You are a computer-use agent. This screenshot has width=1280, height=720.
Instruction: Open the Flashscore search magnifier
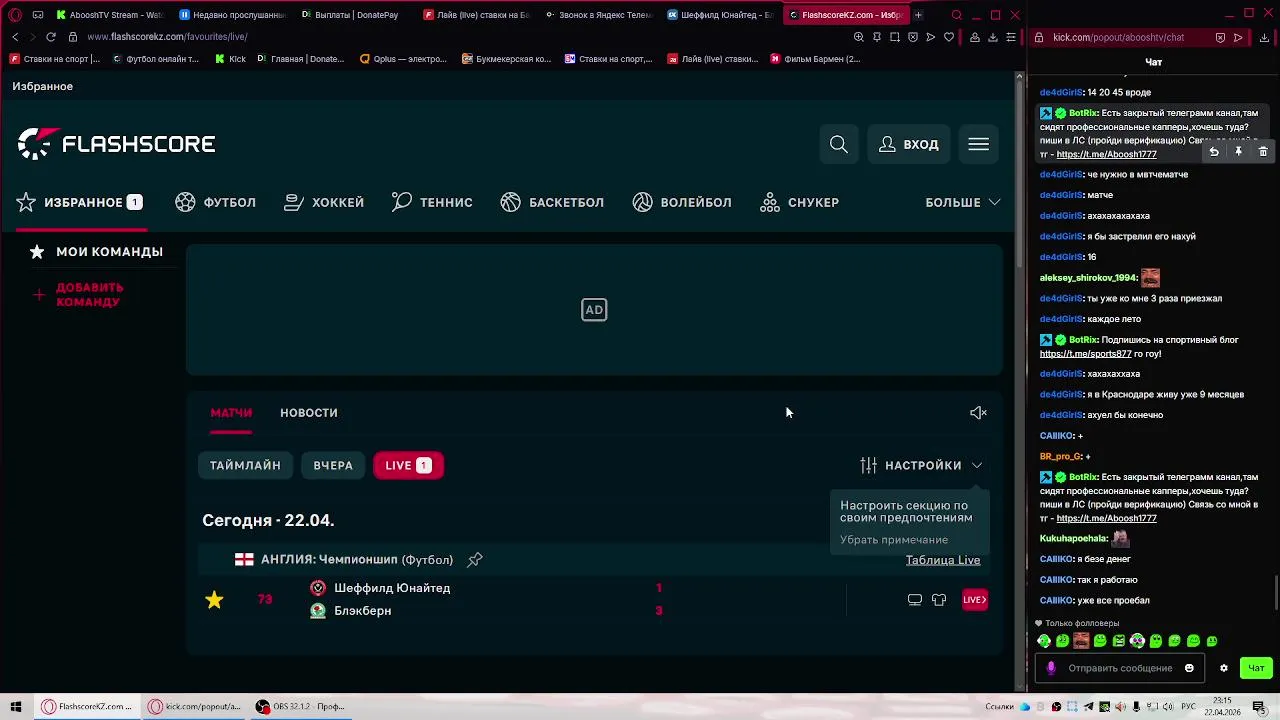(x=839, y=145)
